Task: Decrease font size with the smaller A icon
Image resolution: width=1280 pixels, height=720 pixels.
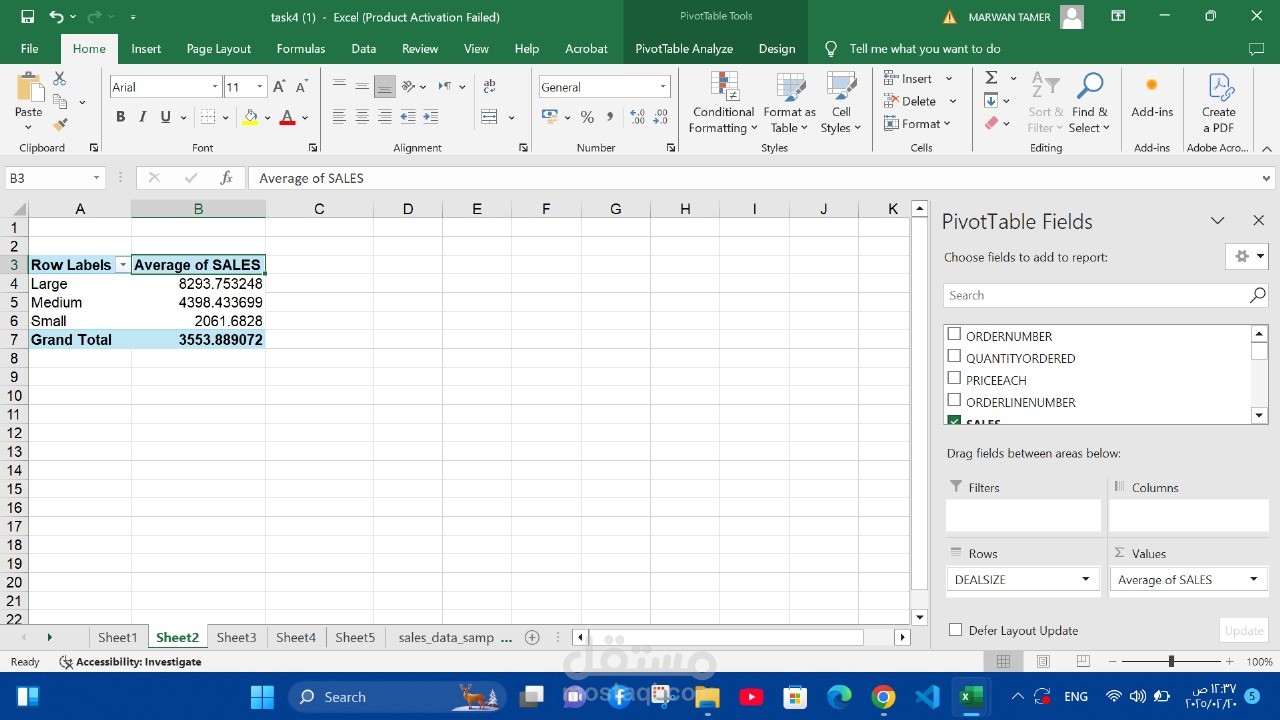Action: (x=301, y=87)
